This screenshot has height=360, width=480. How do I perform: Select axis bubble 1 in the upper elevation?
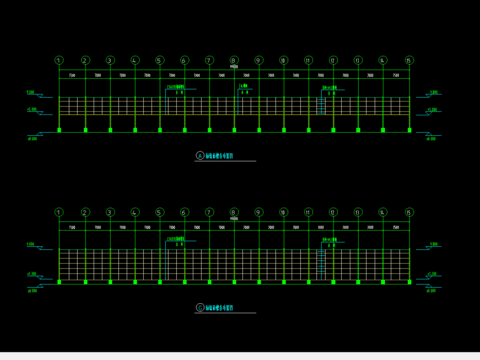[x=59, y=60]
